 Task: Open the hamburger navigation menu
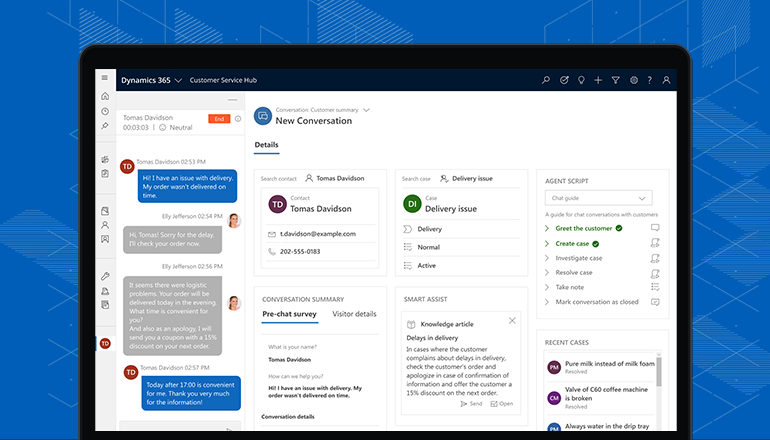tap(105, 78)
